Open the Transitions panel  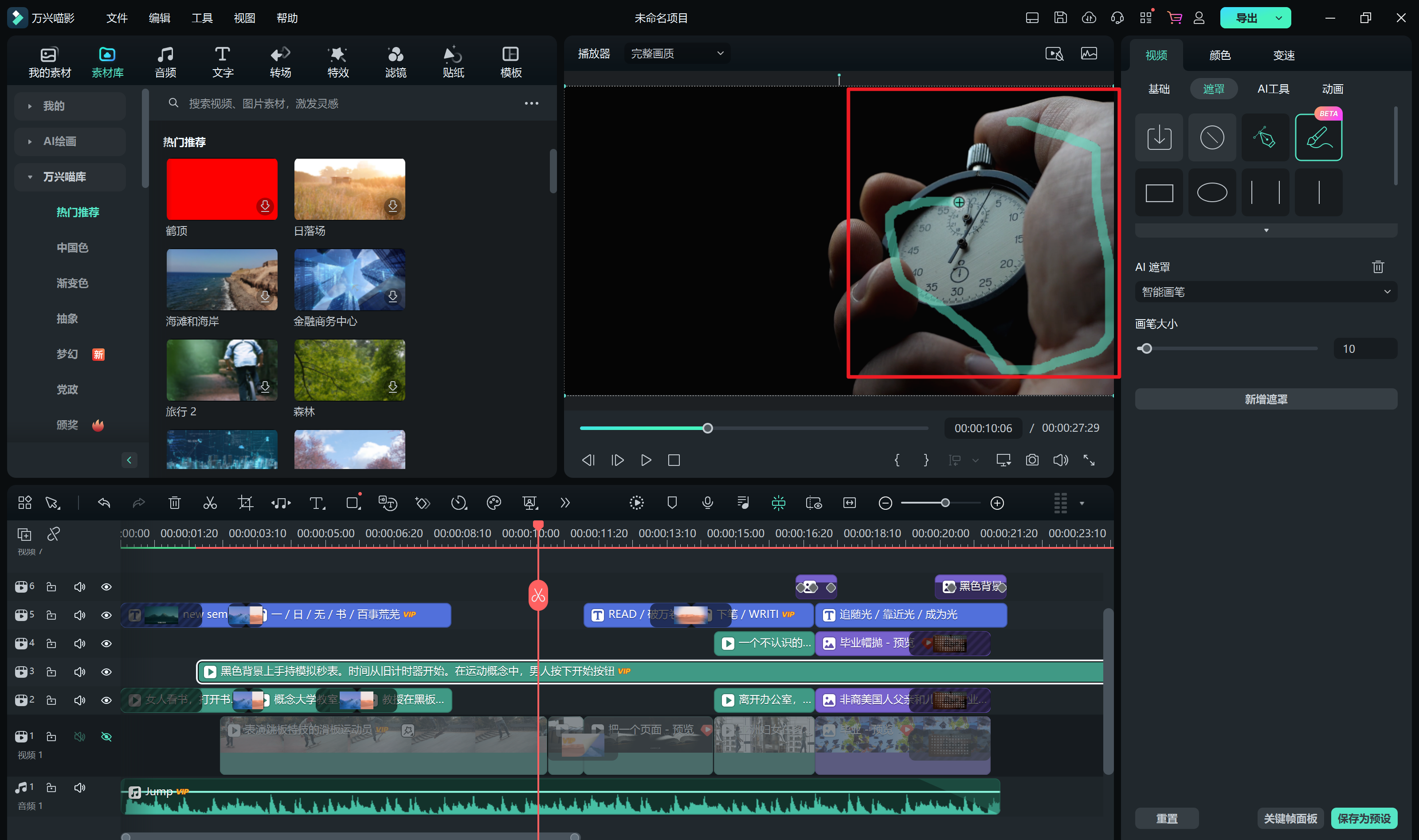[x=280, y=62]
